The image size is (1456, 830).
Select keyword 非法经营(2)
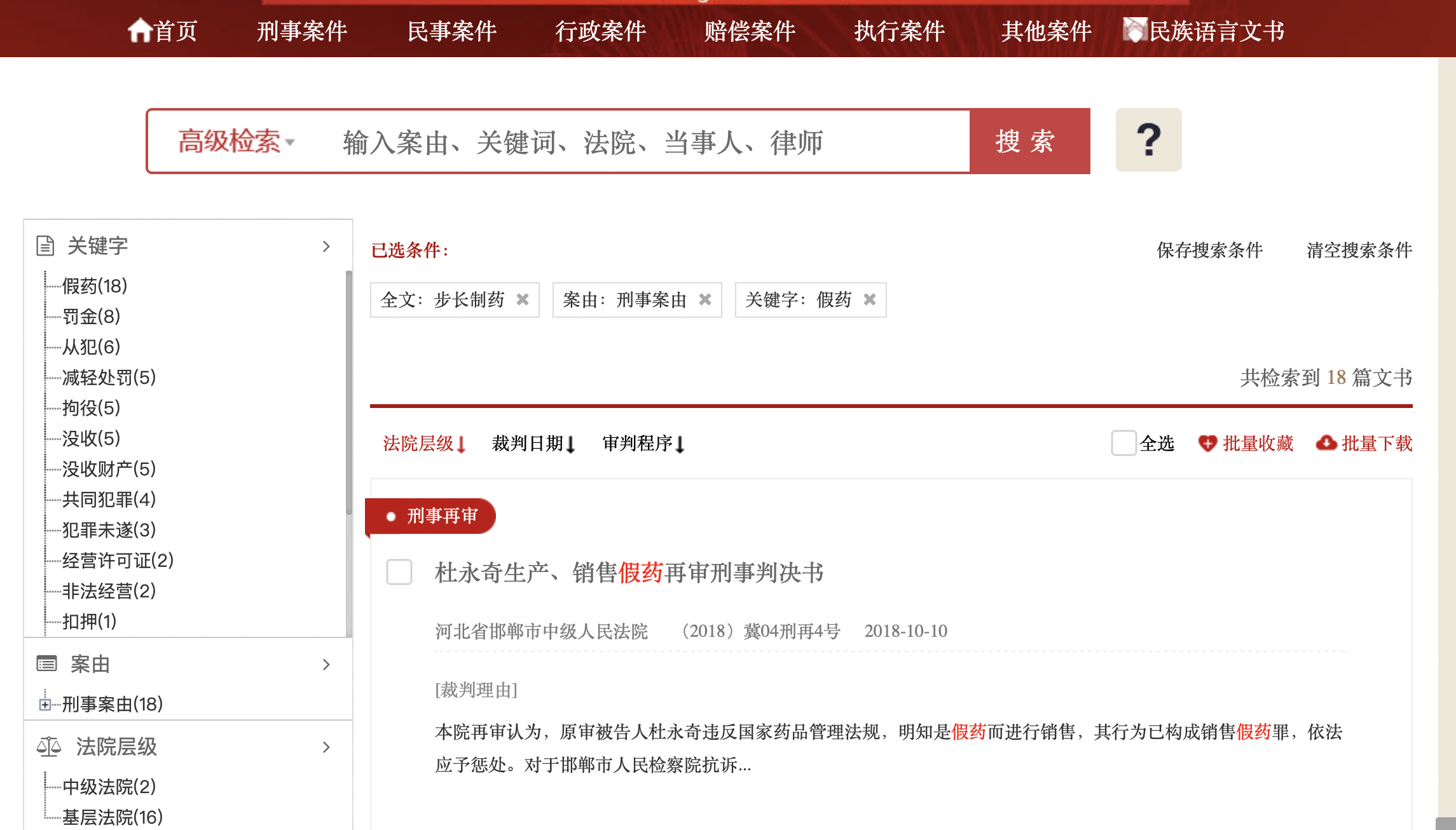[x=109, y=590]
